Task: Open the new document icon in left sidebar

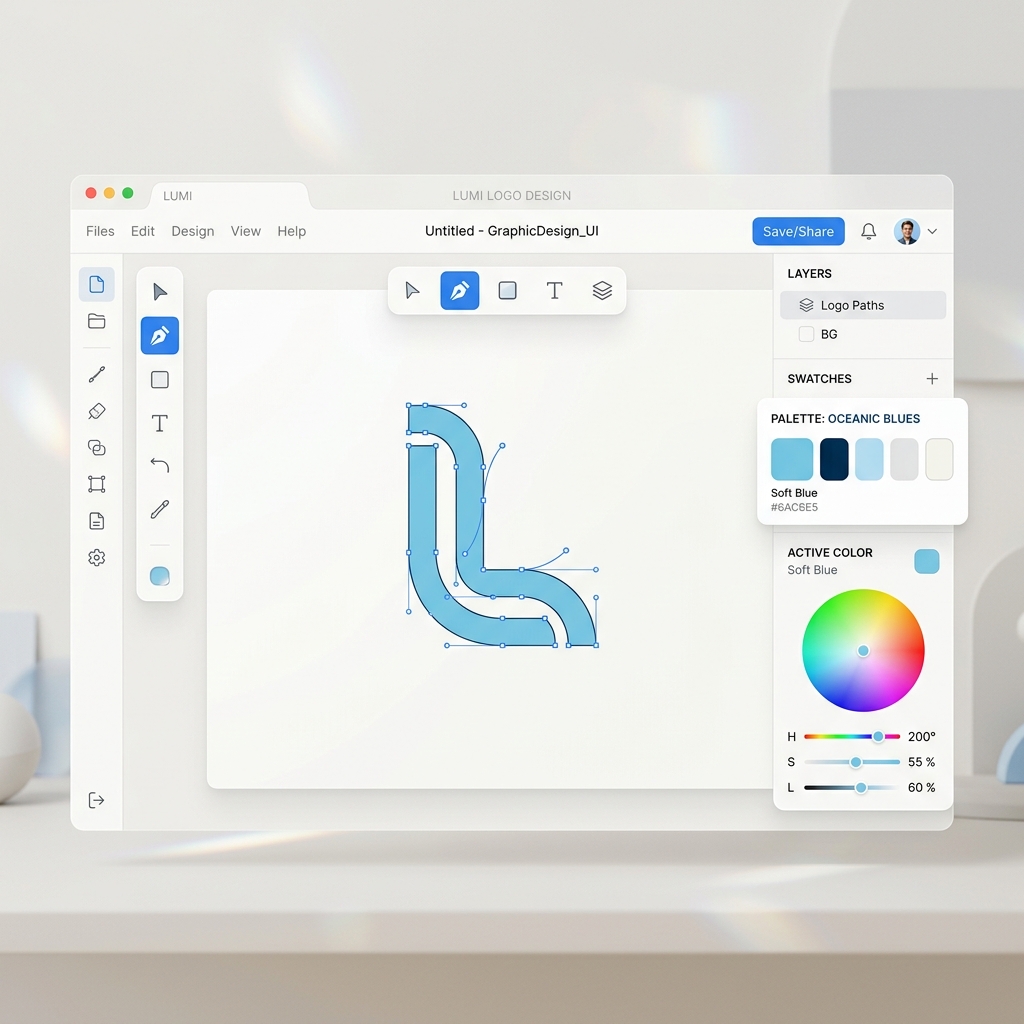Action: tap(97, 284)
